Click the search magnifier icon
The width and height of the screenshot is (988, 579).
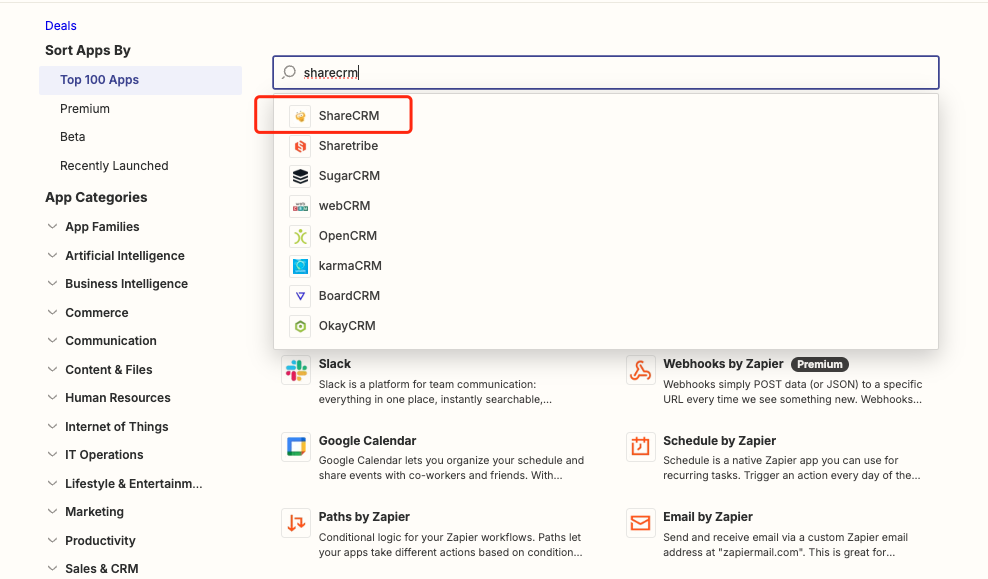(x=289, y=72)
